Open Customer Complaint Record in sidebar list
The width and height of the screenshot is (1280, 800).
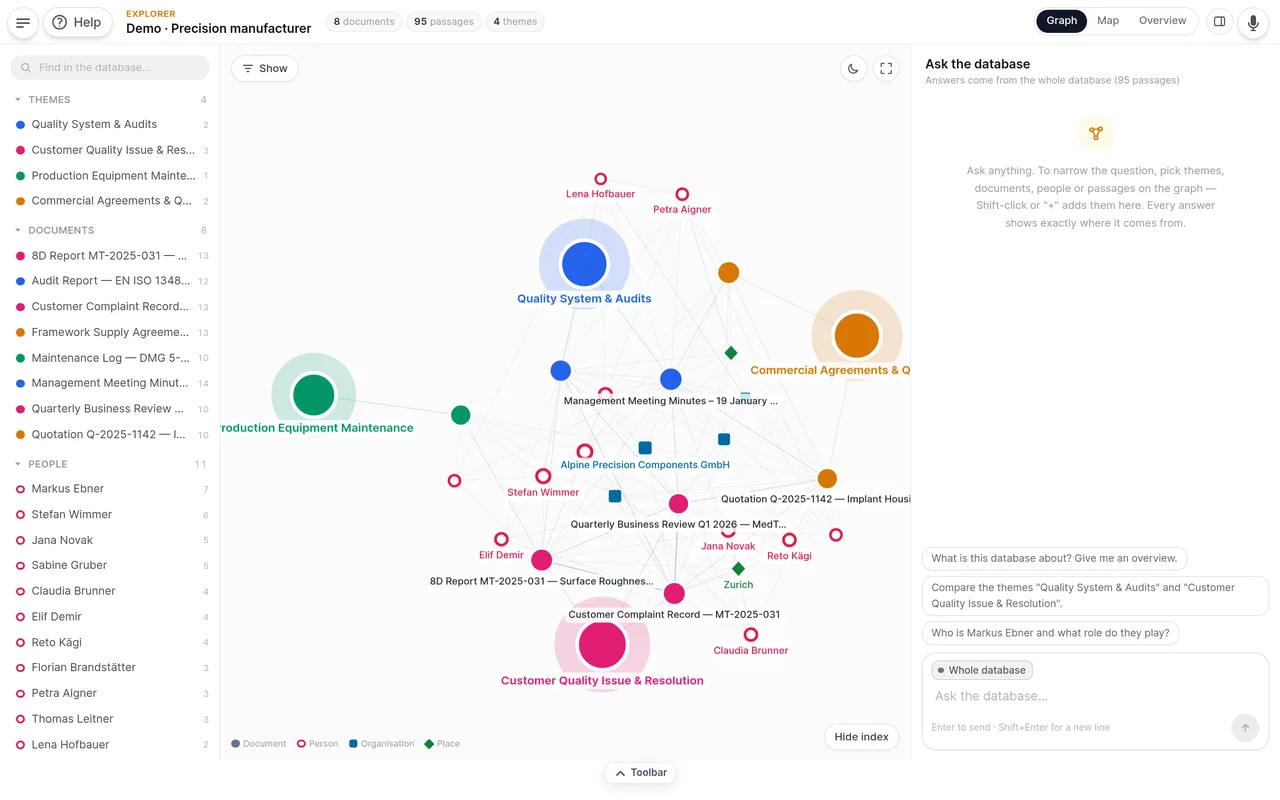[110, 307]
